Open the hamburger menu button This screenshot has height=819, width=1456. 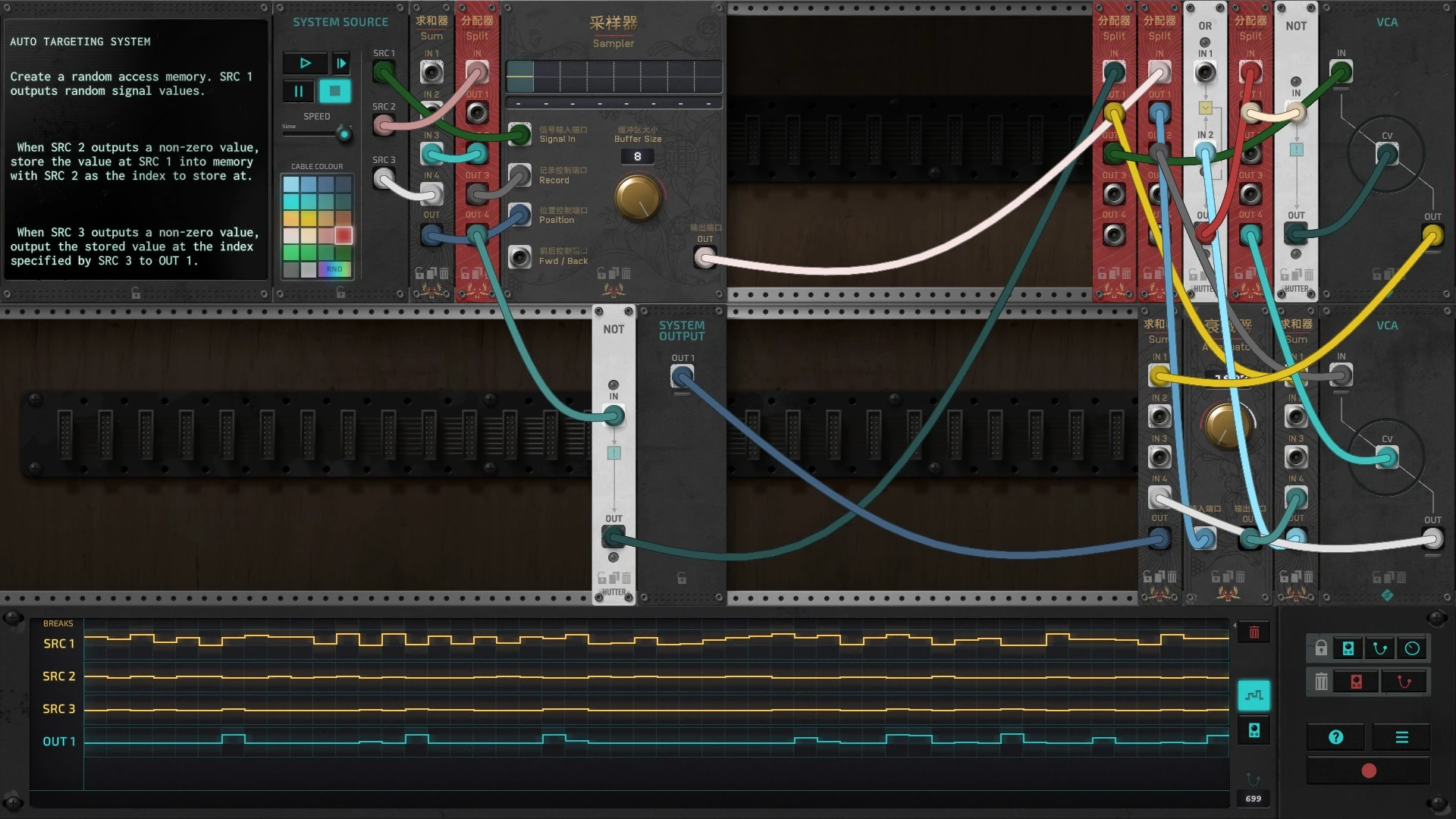(x=1401, y=737)
